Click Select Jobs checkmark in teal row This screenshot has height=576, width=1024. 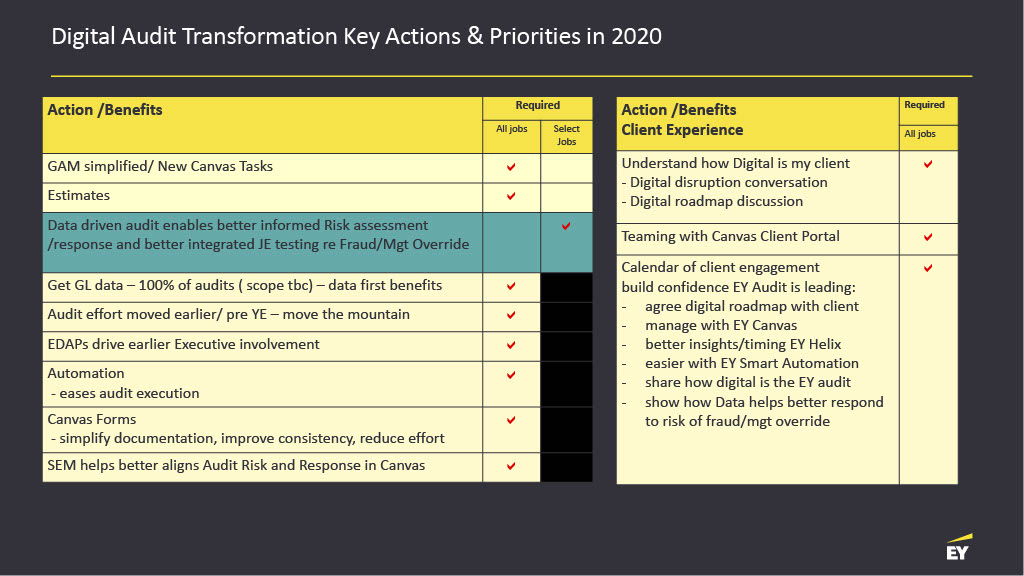[566, 227]
